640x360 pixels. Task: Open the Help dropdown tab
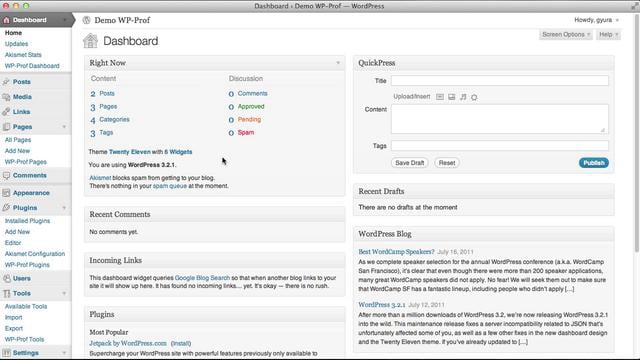(x=608, y=35)
